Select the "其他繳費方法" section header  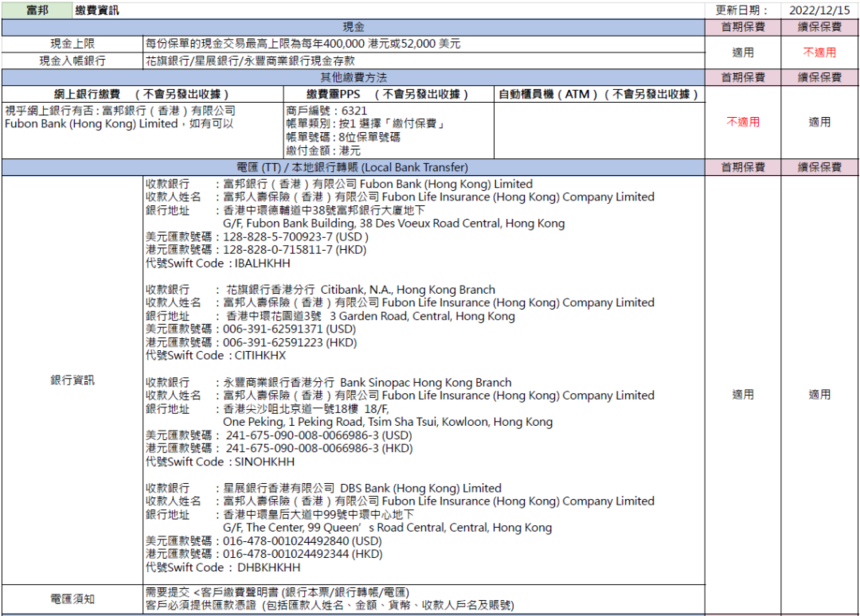tap(353, 77)
